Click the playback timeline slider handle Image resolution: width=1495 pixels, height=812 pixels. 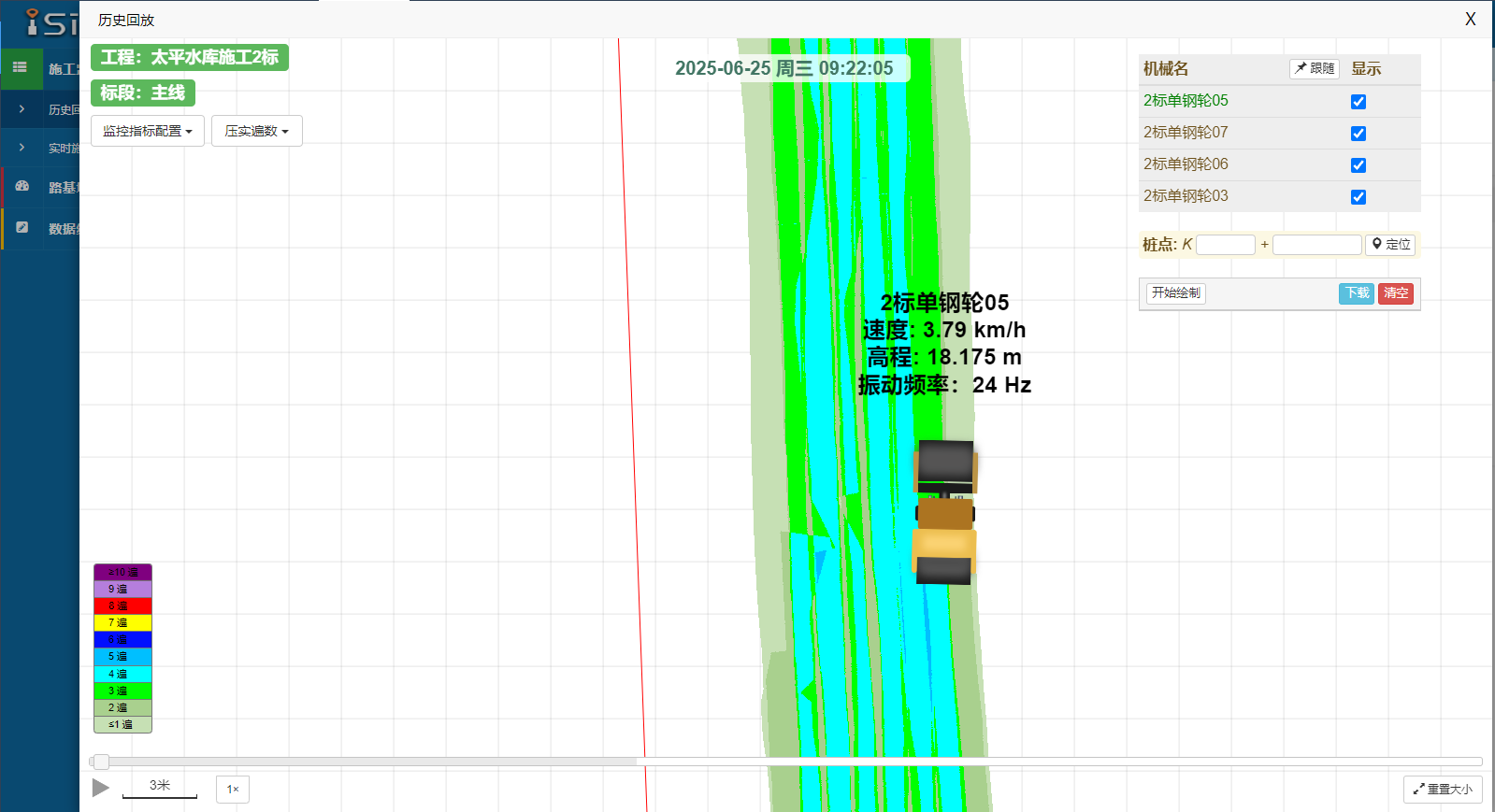101,762
